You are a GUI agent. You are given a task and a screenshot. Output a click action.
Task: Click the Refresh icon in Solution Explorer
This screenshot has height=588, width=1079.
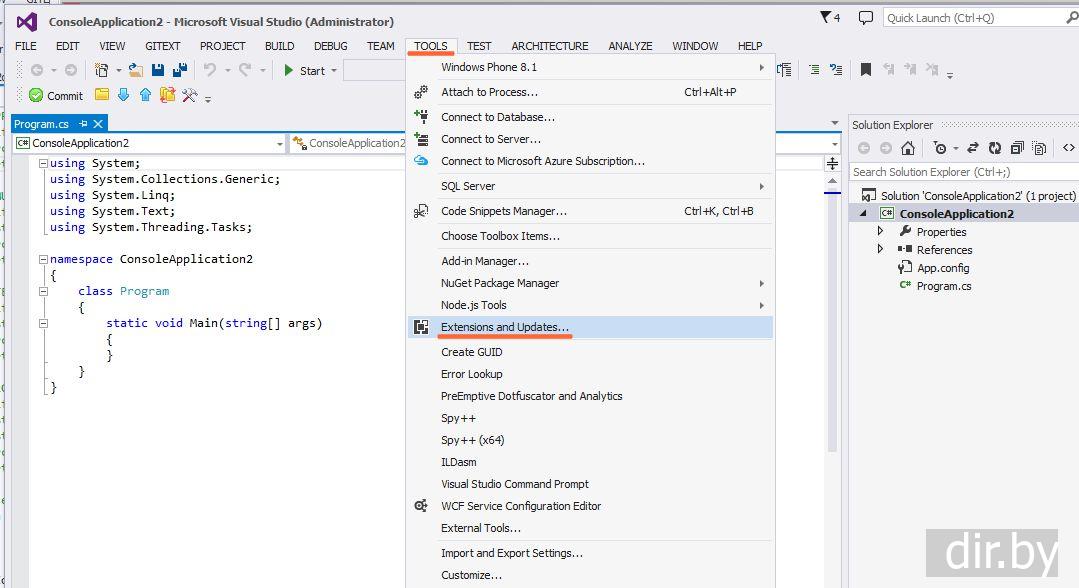(x=995, y=148)
